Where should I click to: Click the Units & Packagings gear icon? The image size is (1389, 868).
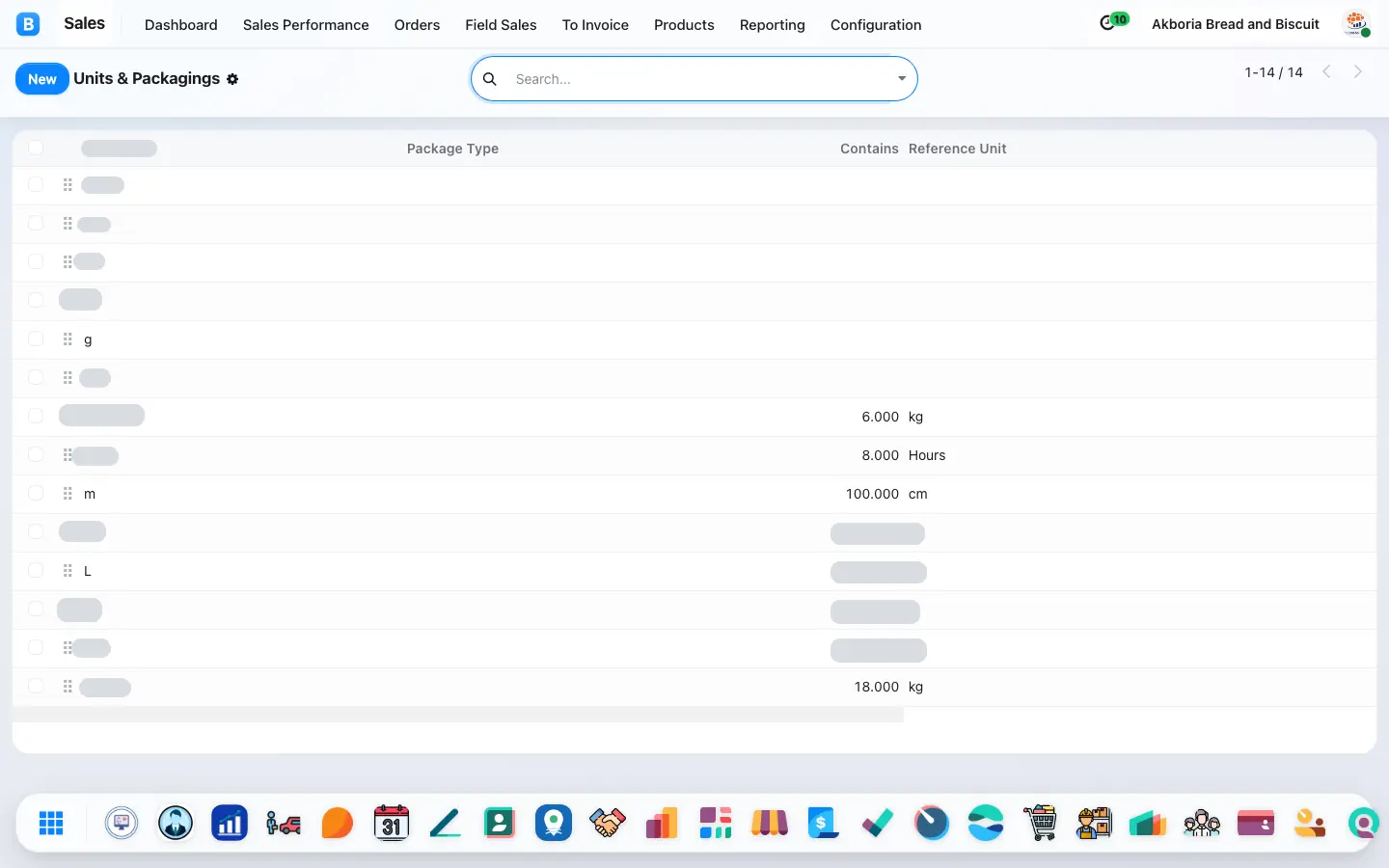click(x=232, y=79)
